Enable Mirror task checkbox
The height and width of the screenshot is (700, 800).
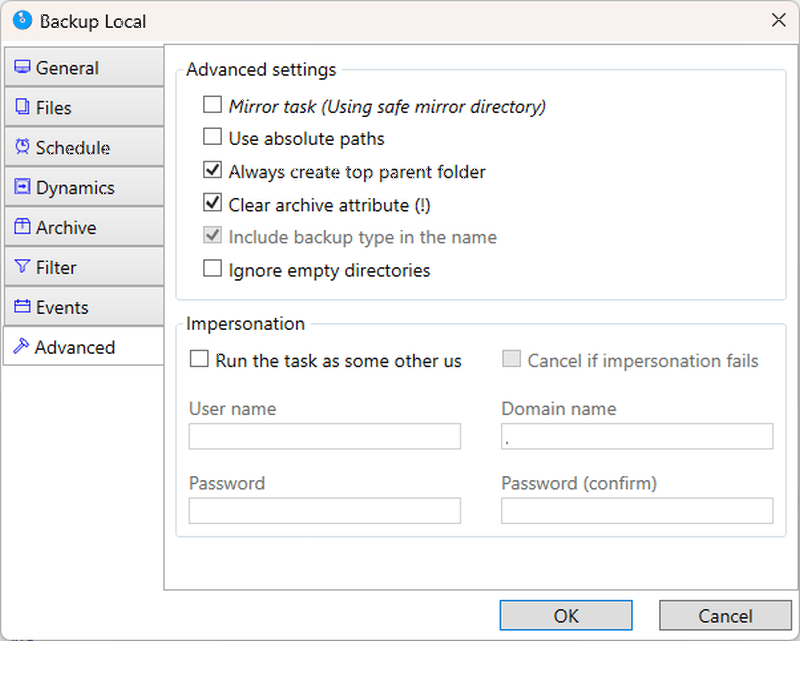212,105
